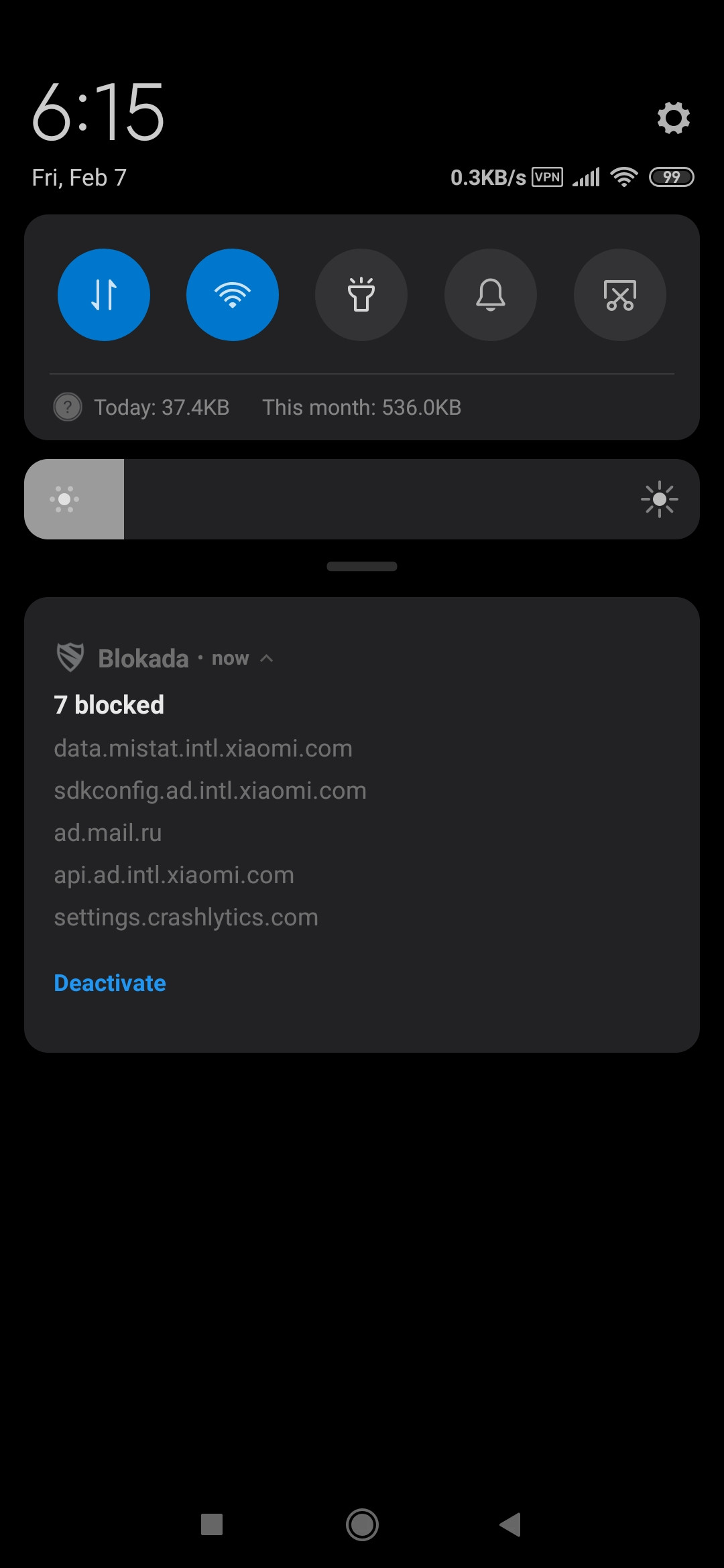Viewport: 724px width, 1568px height.
Task: Tap the quick settings panel expand handle
Action: [x=362, y=566]
